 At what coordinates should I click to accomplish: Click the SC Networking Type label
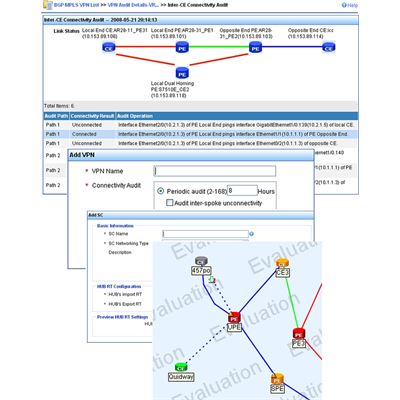pyautogui.click(x=128, y=243)
